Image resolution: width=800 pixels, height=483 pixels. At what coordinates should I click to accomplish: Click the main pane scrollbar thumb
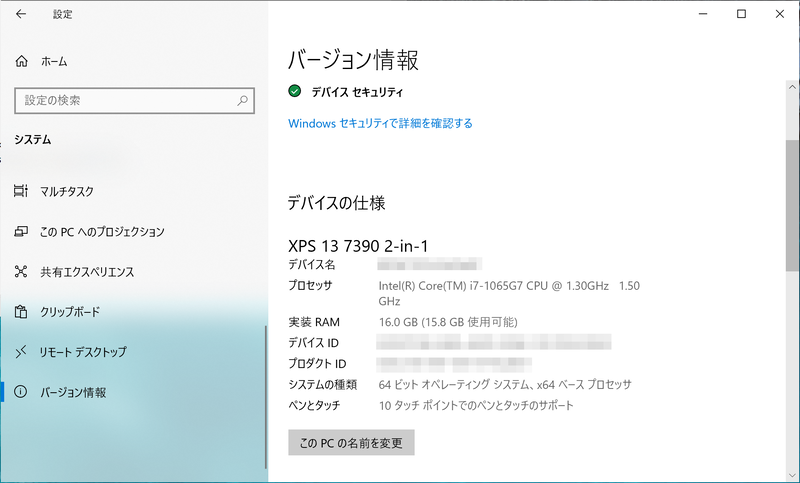pos(792,206)
